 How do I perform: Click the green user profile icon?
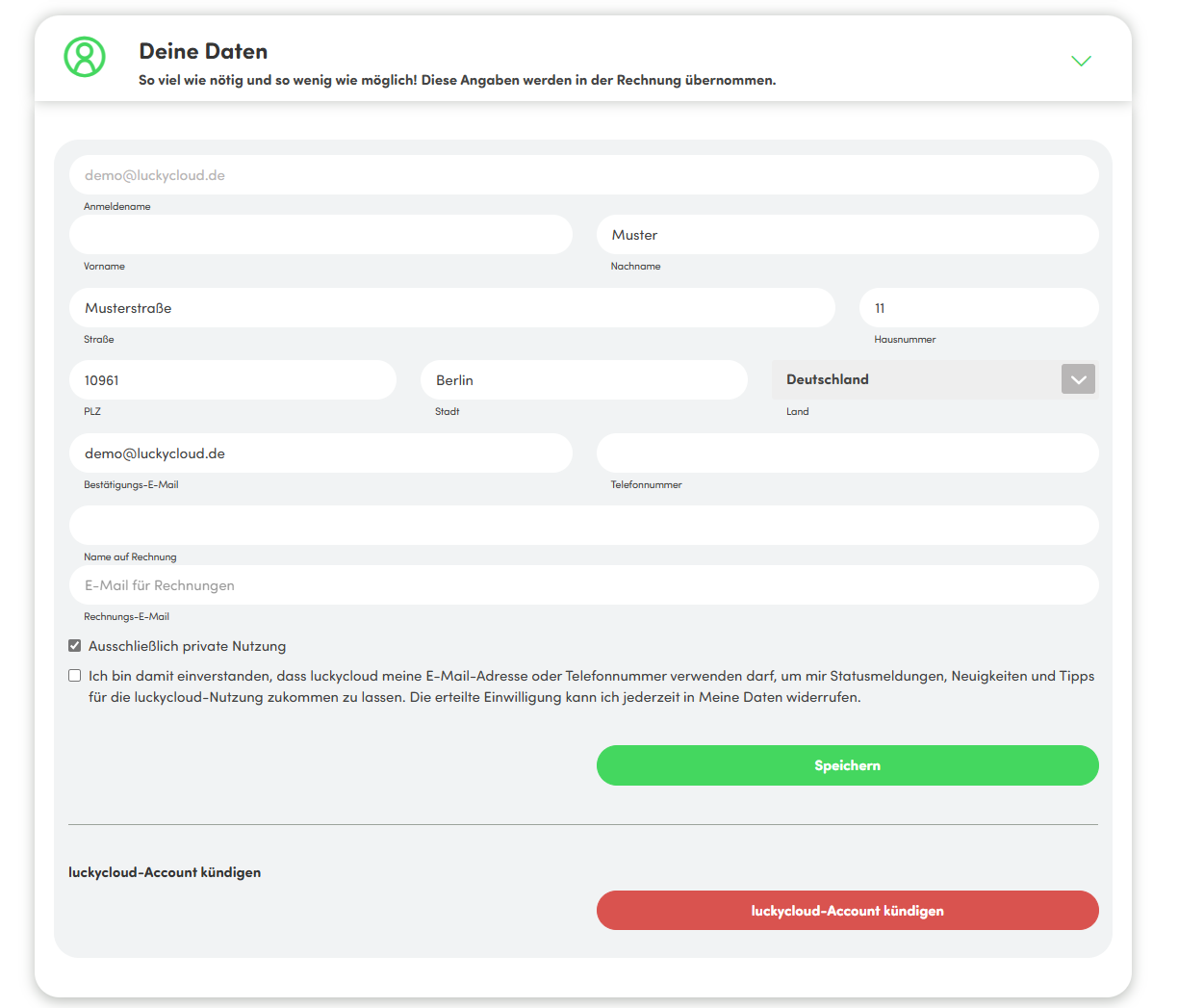85,57
